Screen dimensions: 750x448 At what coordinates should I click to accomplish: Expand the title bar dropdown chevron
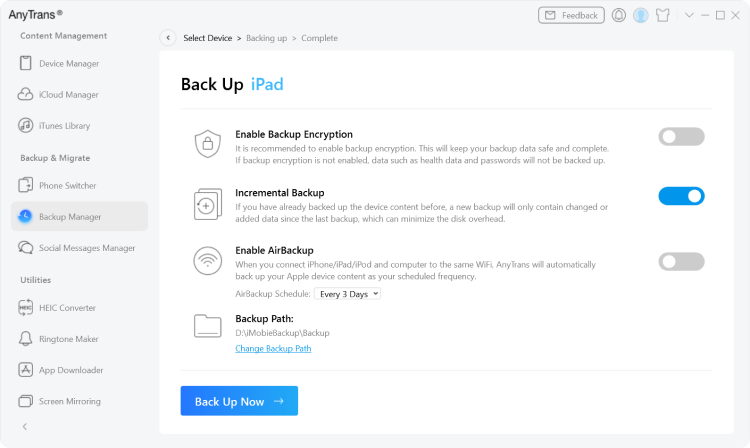pos(689,15)
